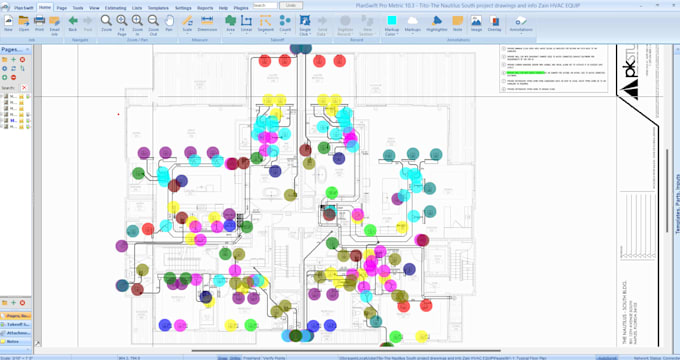The width and height of the screenshot is (680, 360).
Task: Open the Pages panel header dropdown
Action: coord(29,50)
